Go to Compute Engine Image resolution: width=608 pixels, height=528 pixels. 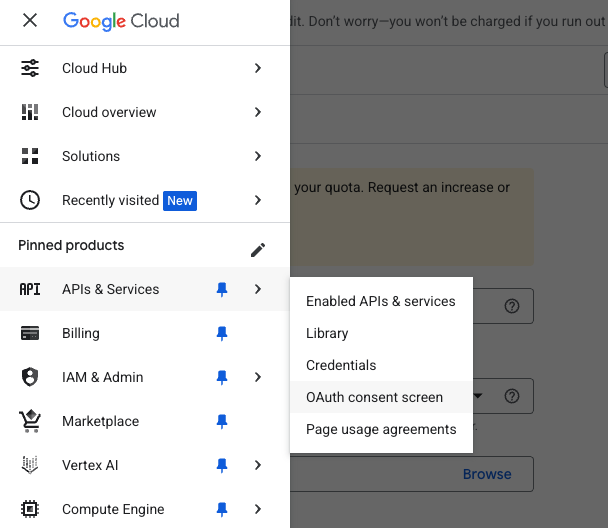coord(145,509)
